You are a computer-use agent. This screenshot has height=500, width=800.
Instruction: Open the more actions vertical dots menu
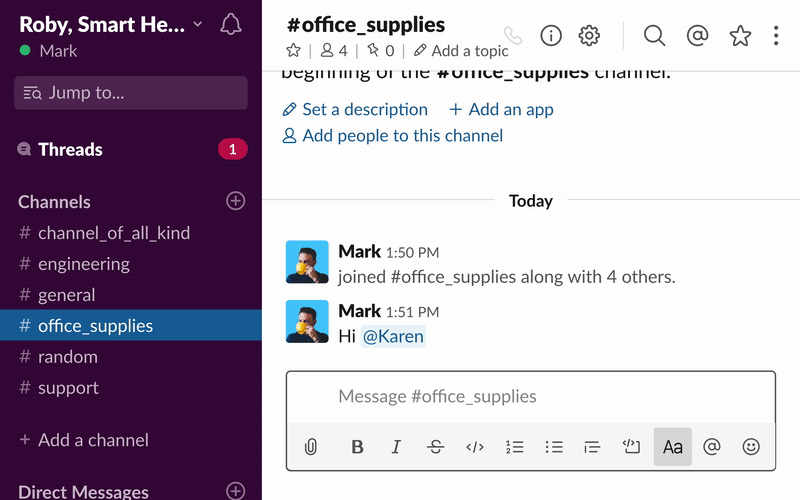click(776, 36)
